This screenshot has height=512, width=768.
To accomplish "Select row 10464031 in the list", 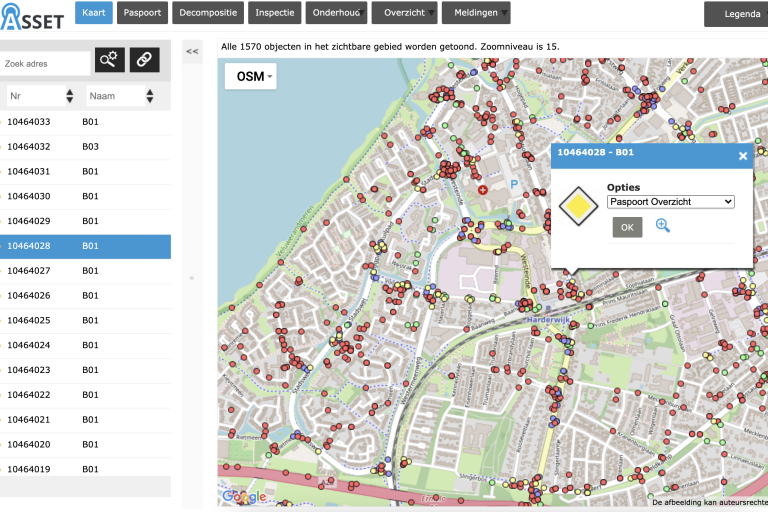I will [x=85, y=171].
